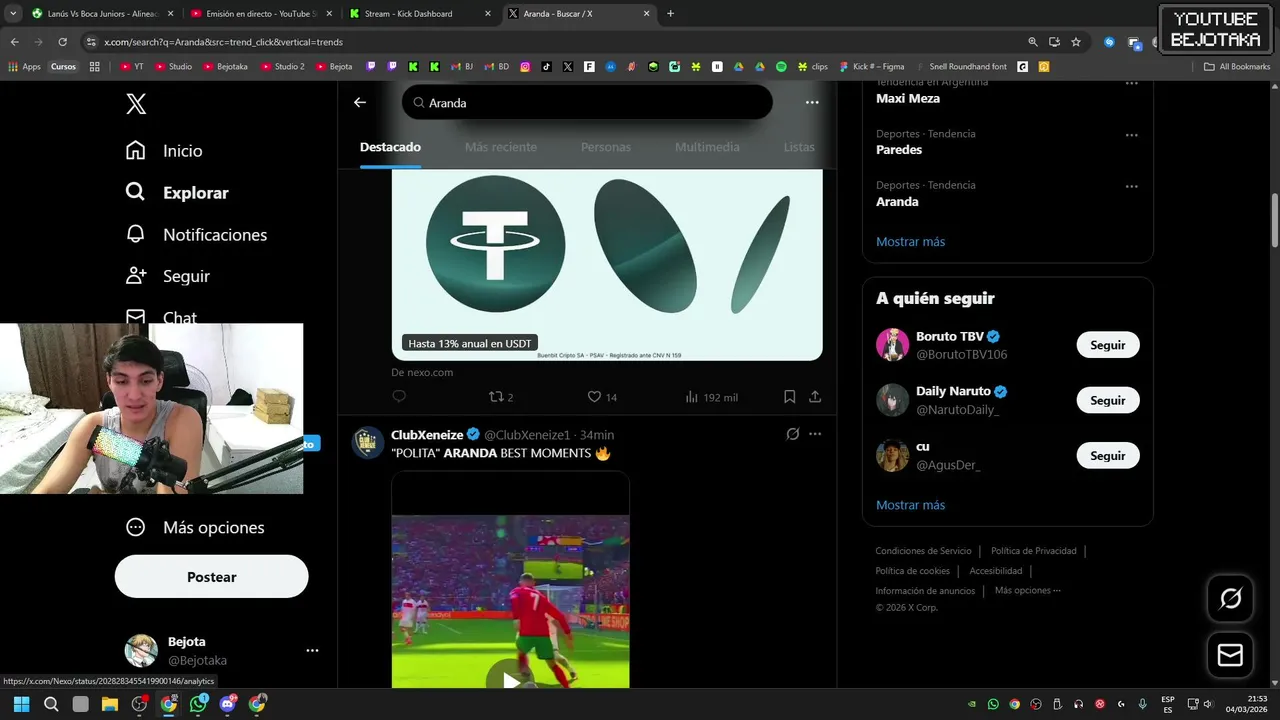The image size is (1280, 720).
Task: Open Explorar from the sidebar
Action: click(x=177, y=193)
